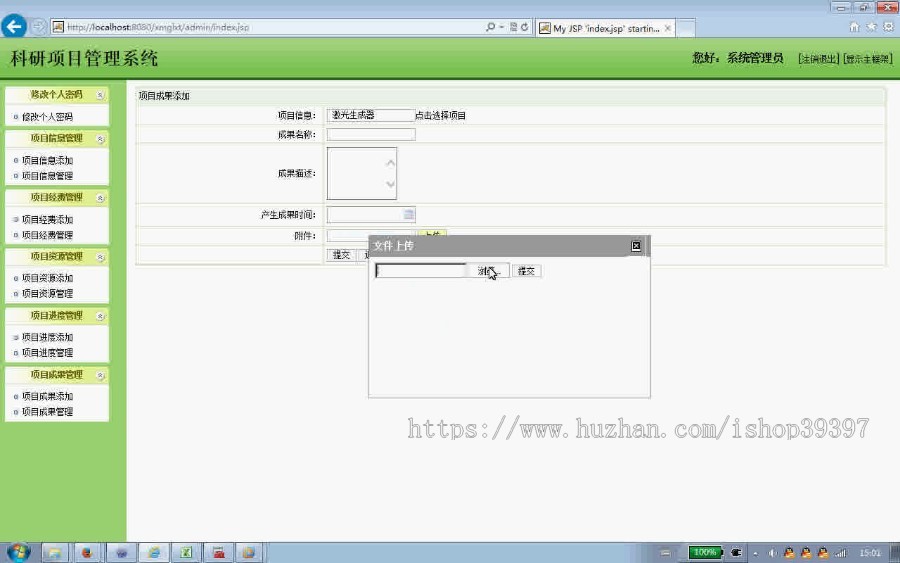
Task: Open the address bar search dropdown arrow
Action: point(502,27)
